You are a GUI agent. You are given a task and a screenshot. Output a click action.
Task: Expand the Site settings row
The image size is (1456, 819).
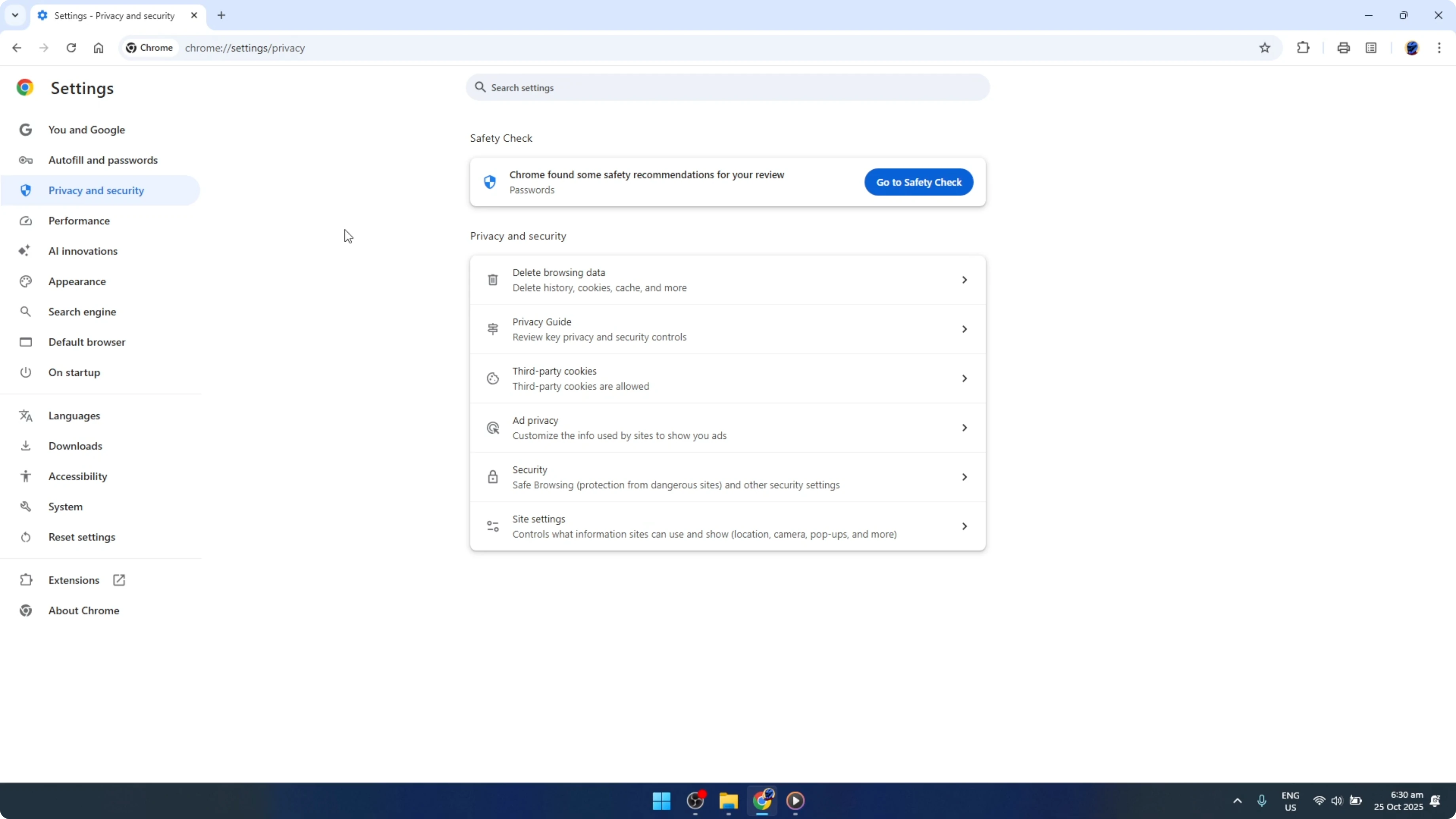pos(964,526)
